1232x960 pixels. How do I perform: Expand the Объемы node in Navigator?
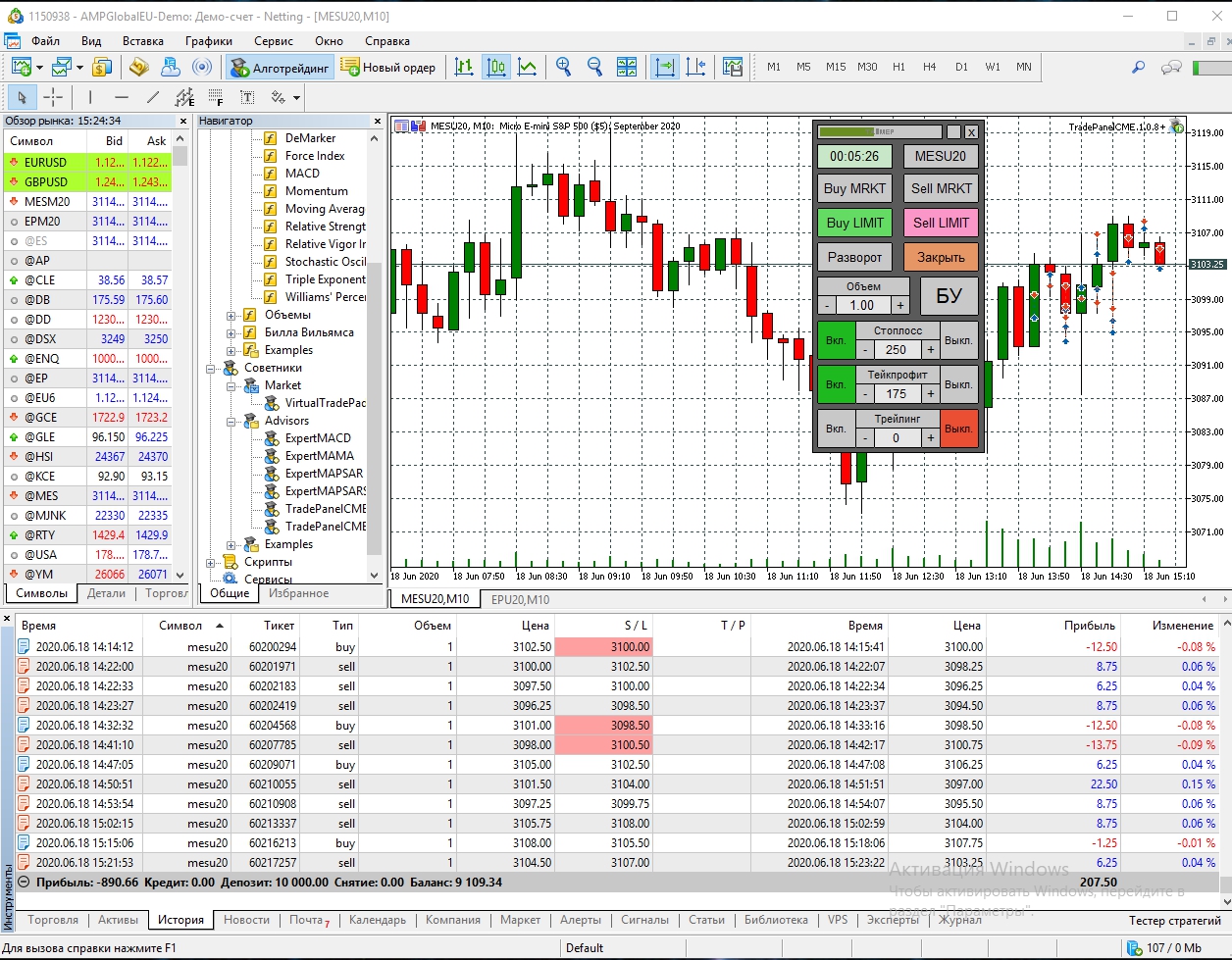click(x=231, y=315)
